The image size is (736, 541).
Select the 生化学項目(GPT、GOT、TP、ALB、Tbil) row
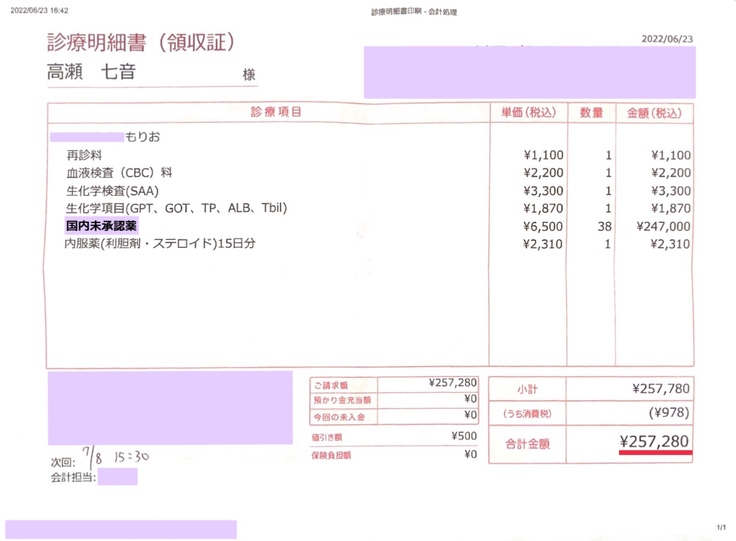176,208
